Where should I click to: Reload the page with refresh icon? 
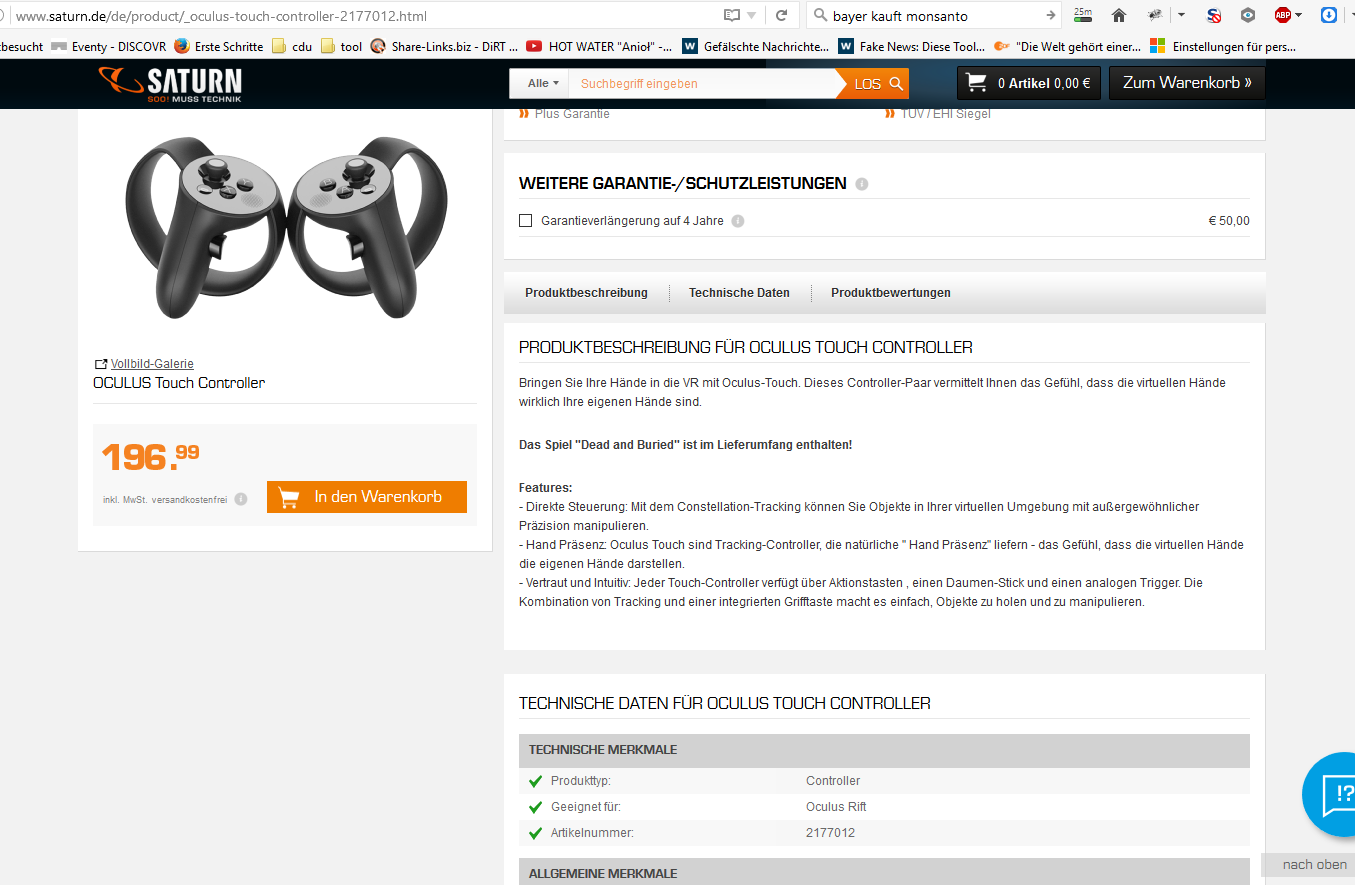pos(782,15)
